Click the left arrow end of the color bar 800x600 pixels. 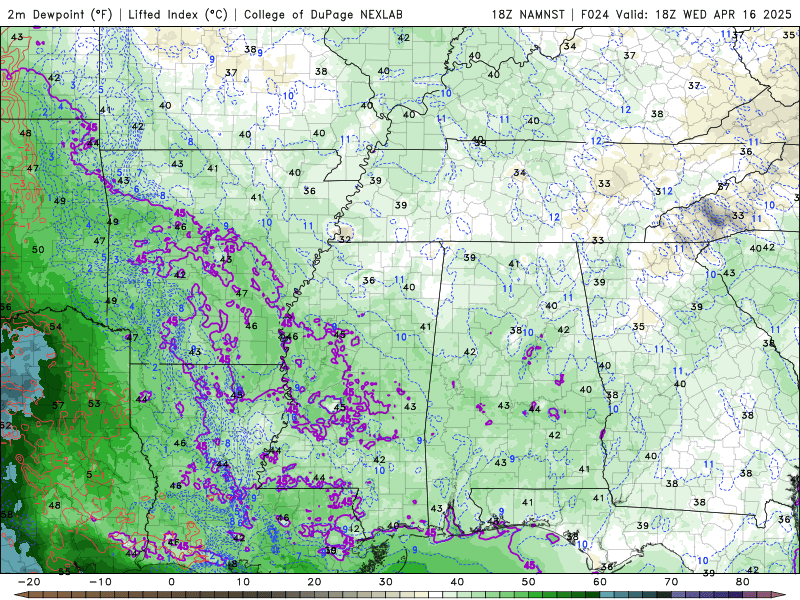(x=21, y=594)
